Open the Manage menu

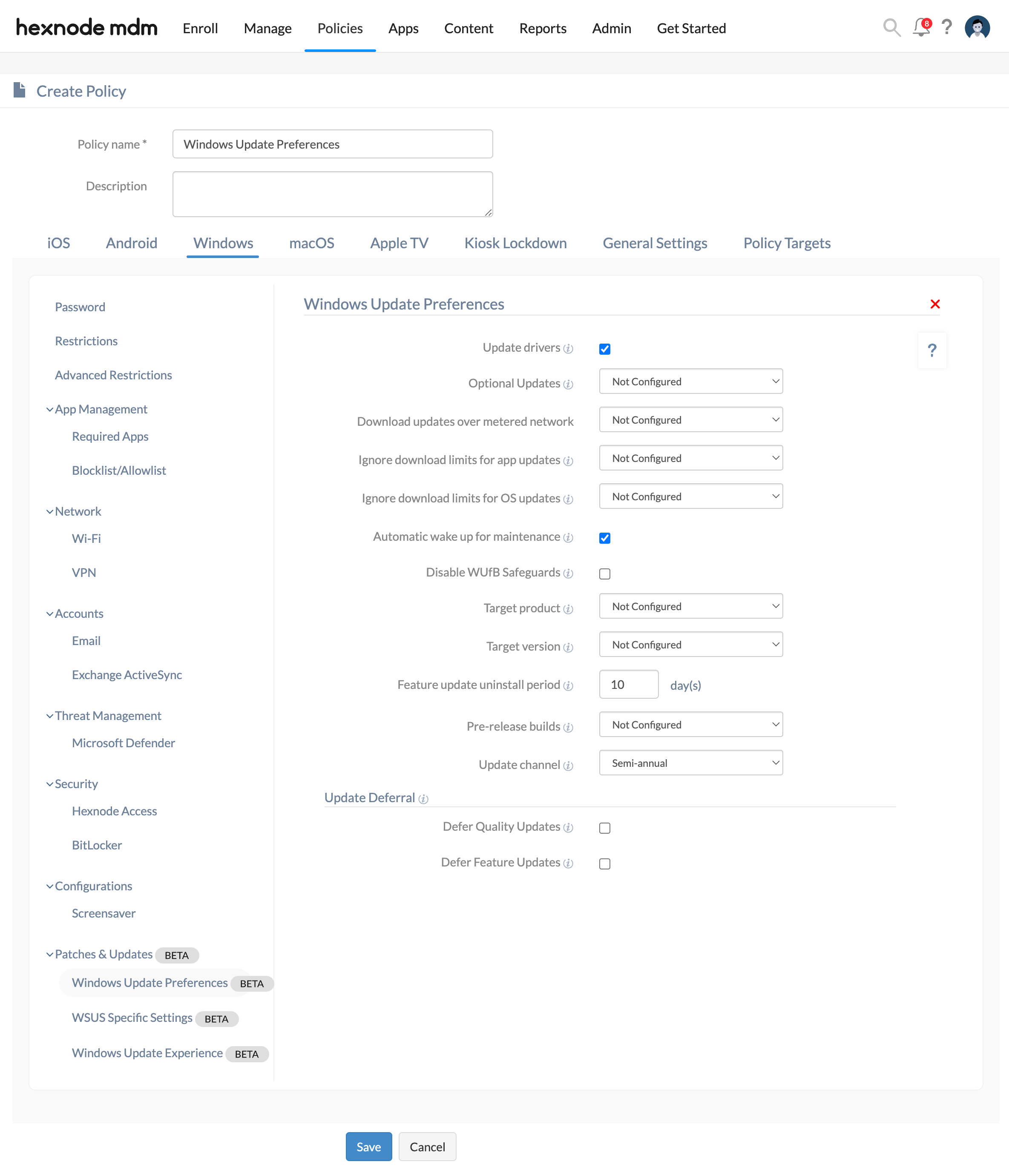(267, 28)
